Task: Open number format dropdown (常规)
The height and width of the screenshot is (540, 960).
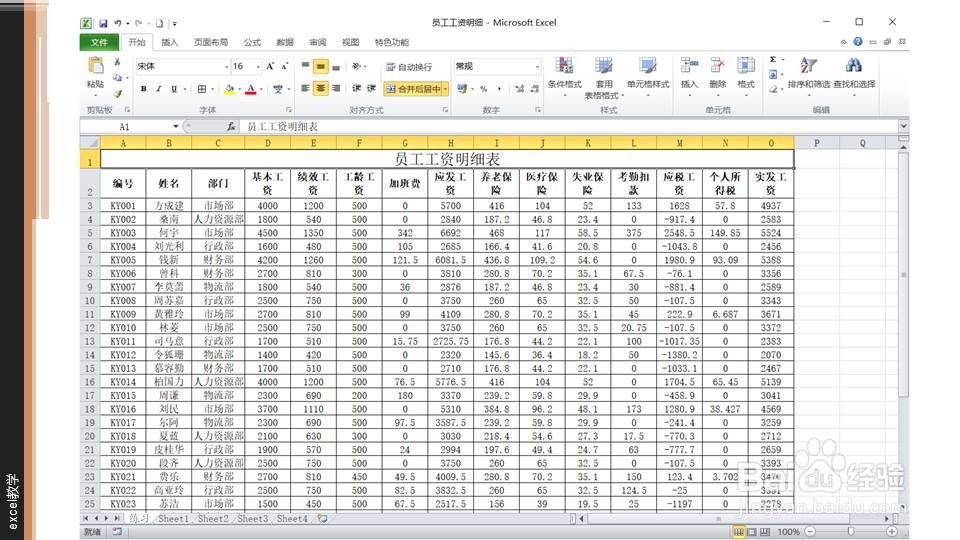Action: pos(538,66)
